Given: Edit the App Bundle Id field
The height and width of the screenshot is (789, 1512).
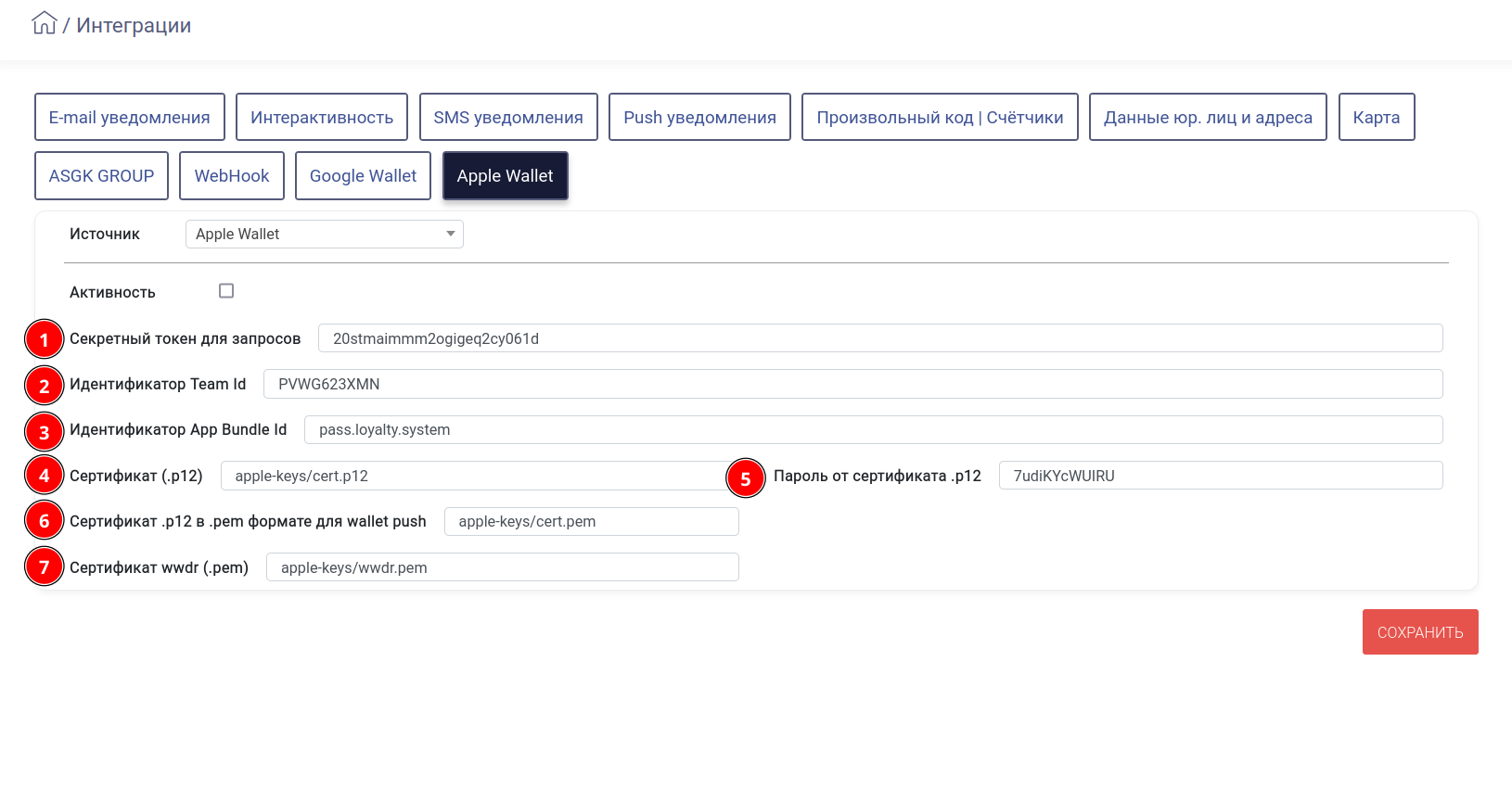Looking at the screenshot, I should point(874,429).
